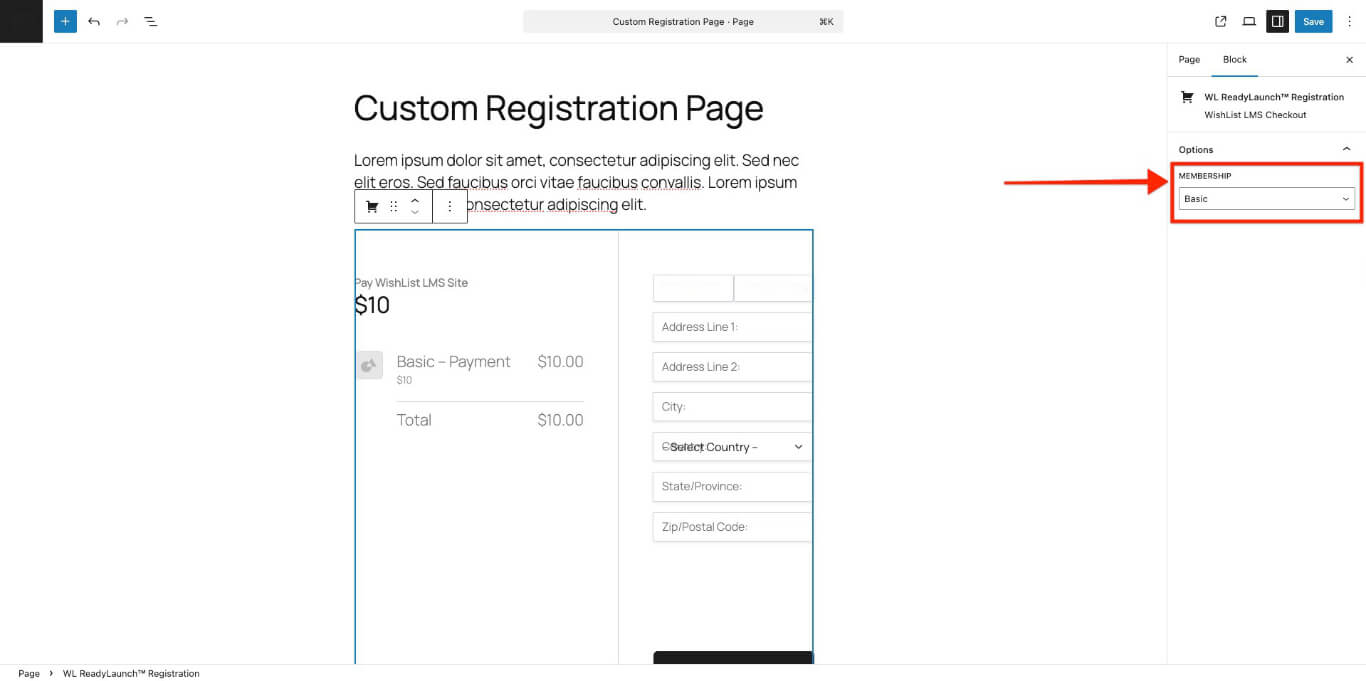Screen dimensions: 1366x681
Task: Collapse the Options section in the sidebar
Action: pyautogui.click(x=1346, y=148)
